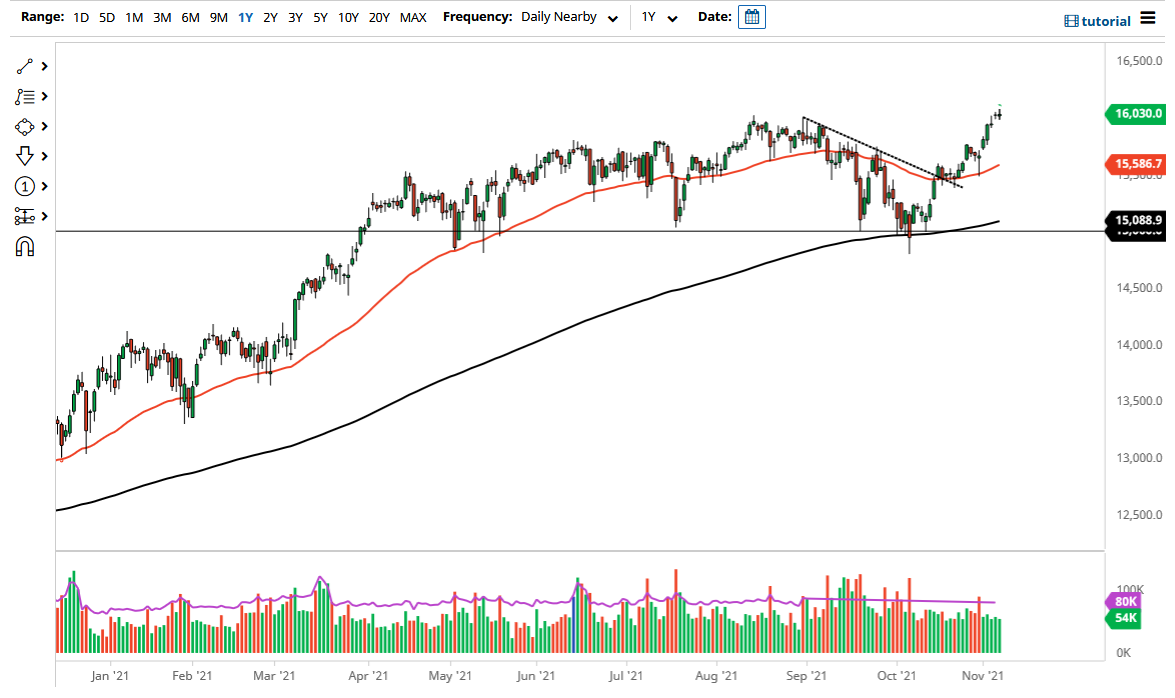
Task: Switch to the MAX range
Action: tap(412, 17)
